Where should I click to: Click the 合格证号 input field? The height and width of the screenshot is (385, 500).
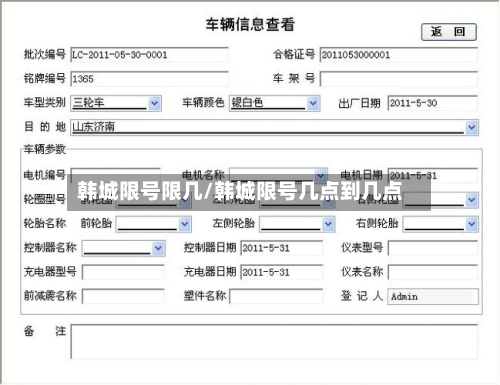[x=399, y=55]
